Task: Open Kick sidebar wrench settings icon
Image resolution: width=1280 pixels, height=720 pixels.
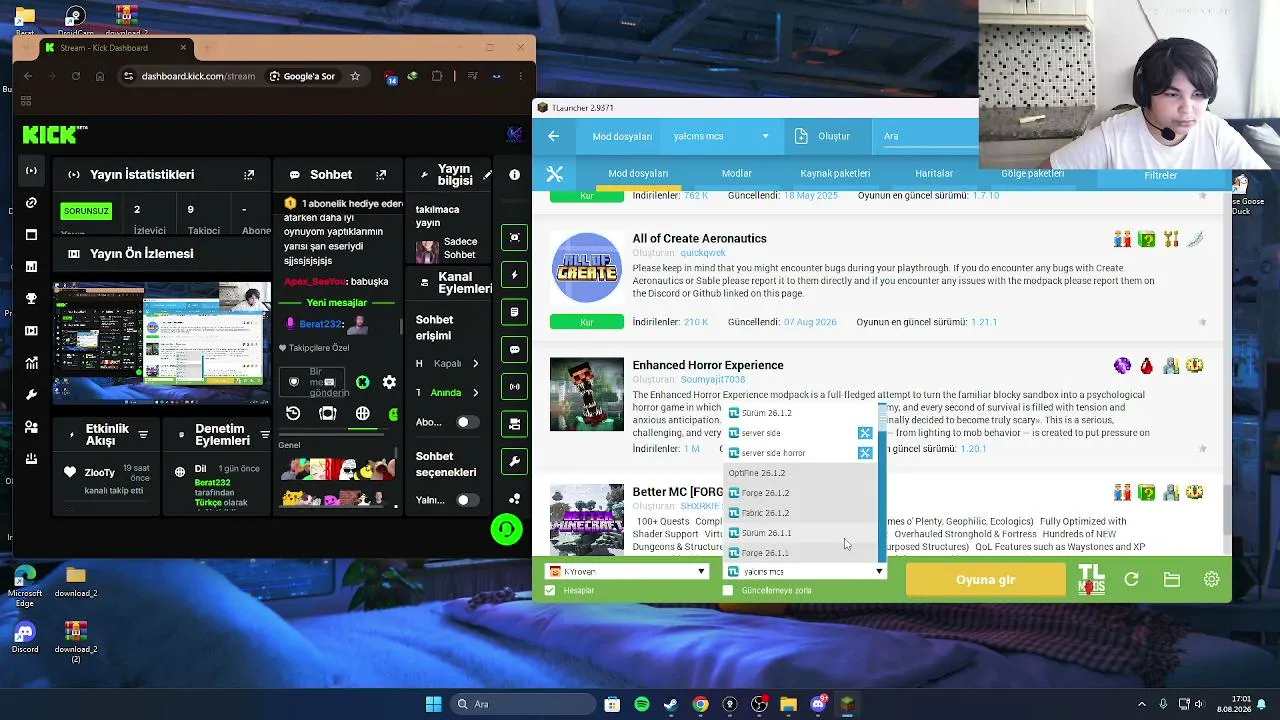Action: [x=31, y=394]
